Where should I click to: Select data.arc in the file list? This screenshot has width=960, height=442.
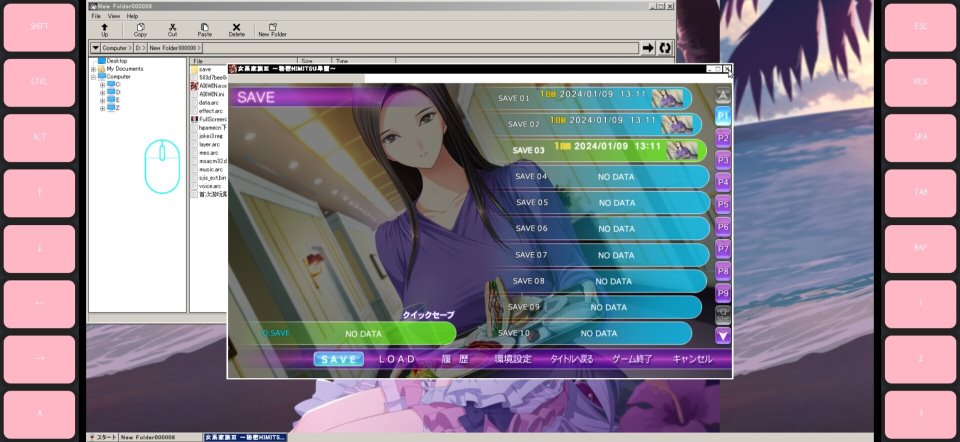pyautogui.click(x=205, y=103)
